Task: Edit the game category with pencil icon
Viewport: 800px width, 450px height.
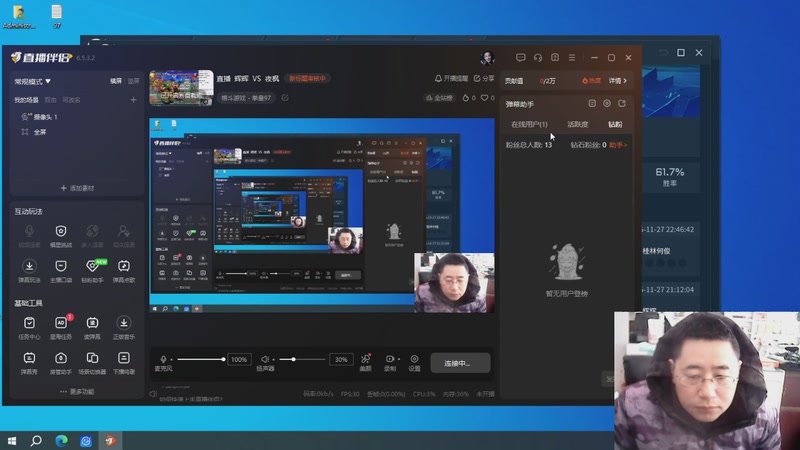Action: pos(285,97)
